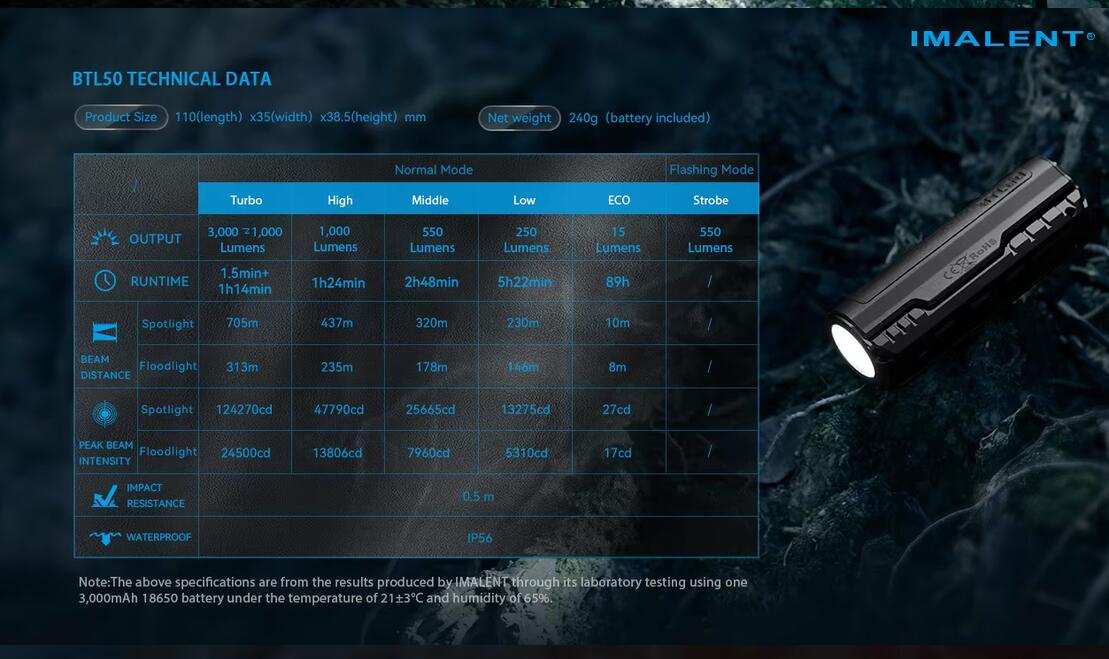The height and width of the screenshot is (659, 1109).
Task: Click the 110(length) x35(width) dimensions text
Action: [300, 117]
